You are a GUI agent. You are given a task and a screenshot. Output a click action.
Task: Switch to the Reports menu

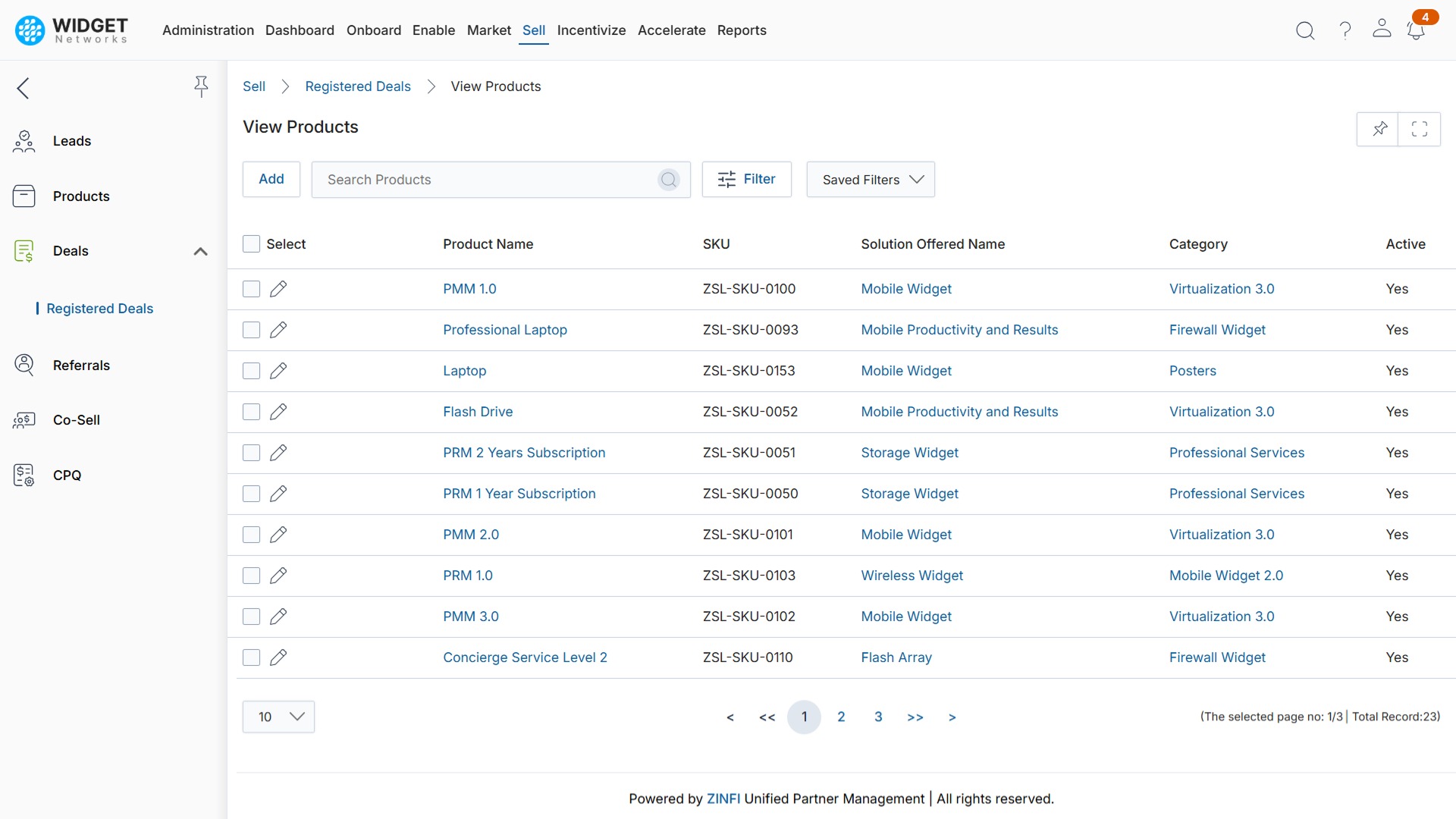742,30
